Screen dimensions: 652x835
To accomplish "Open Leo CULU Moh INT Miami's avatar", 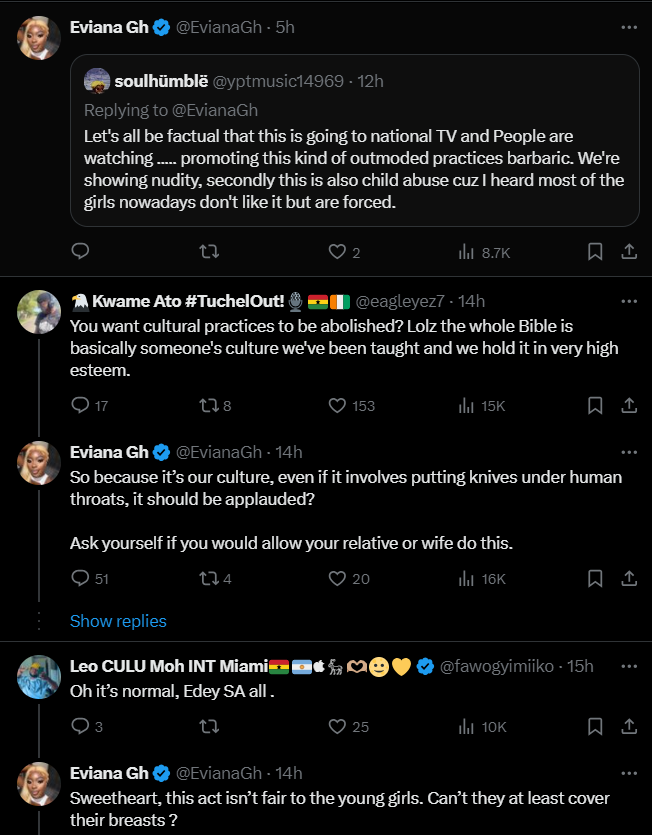I will pos(41,677).
